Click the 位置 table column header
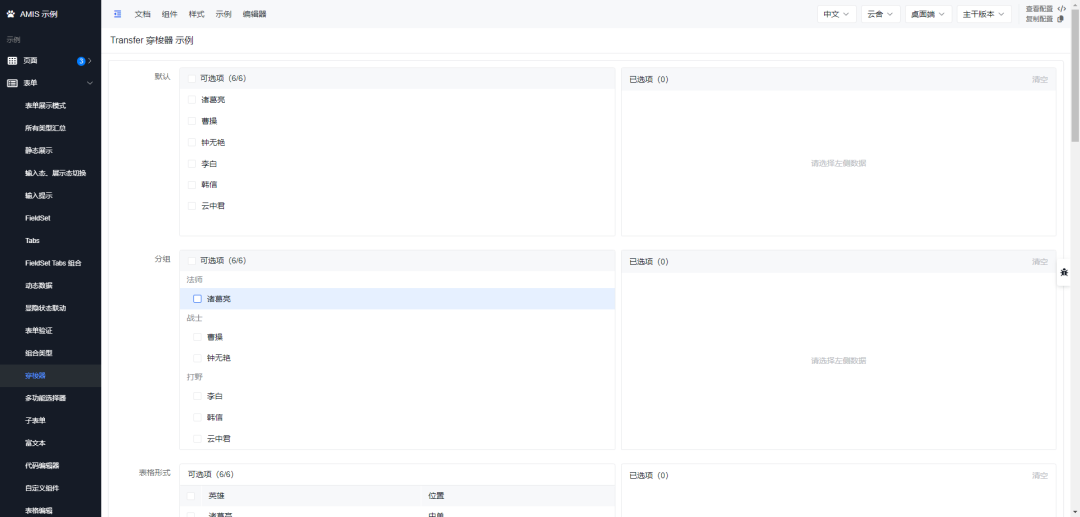Image resolution: width=1080 pixels, height=517 pixels. [x=436, y=496]
